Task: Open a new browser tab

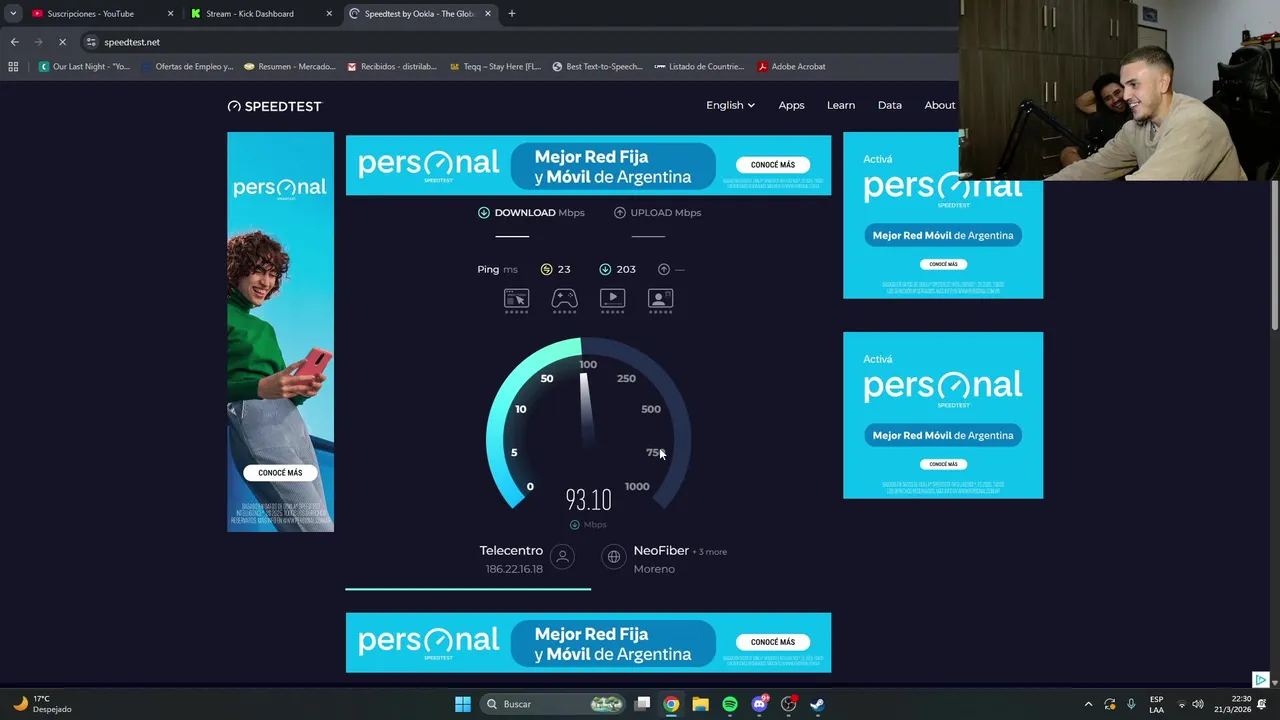Action: [x=511, y=14]
